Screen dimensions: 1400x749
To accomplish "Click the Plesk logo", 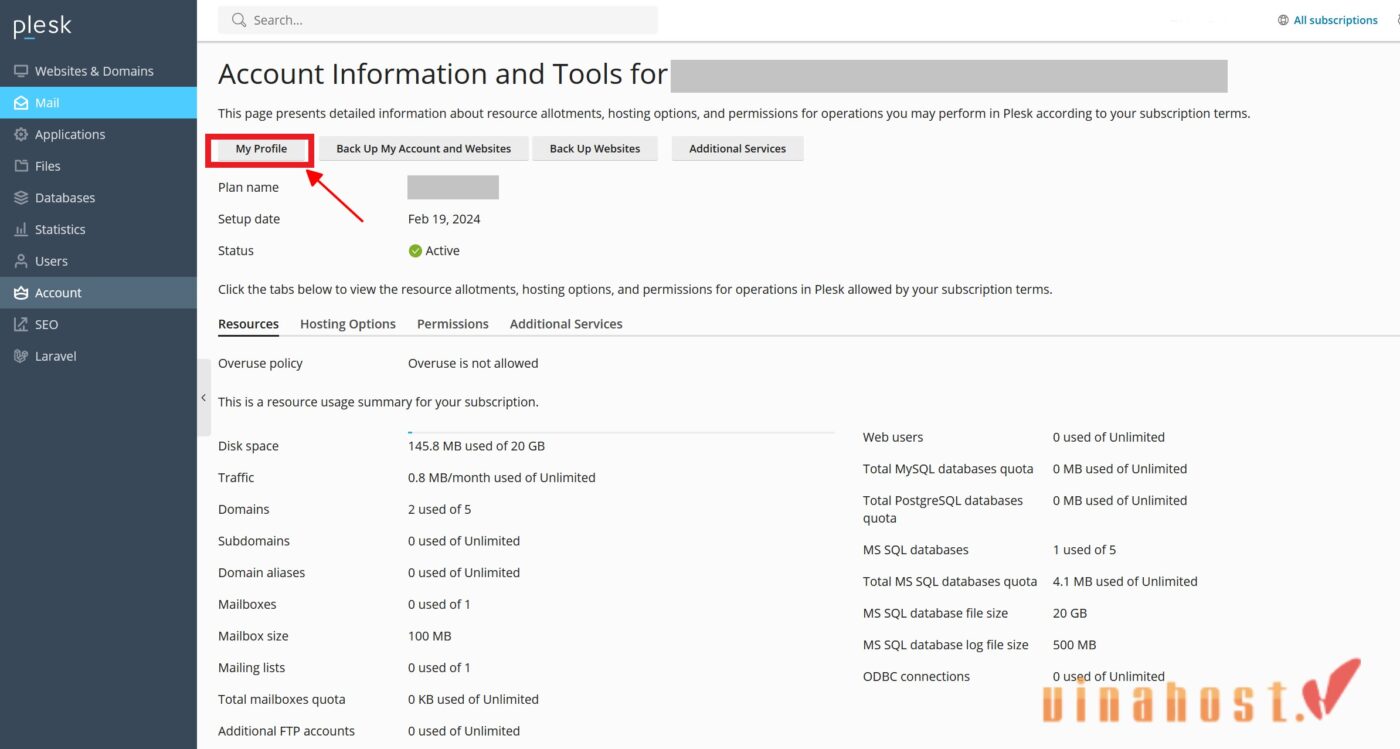I will point(42,27).
